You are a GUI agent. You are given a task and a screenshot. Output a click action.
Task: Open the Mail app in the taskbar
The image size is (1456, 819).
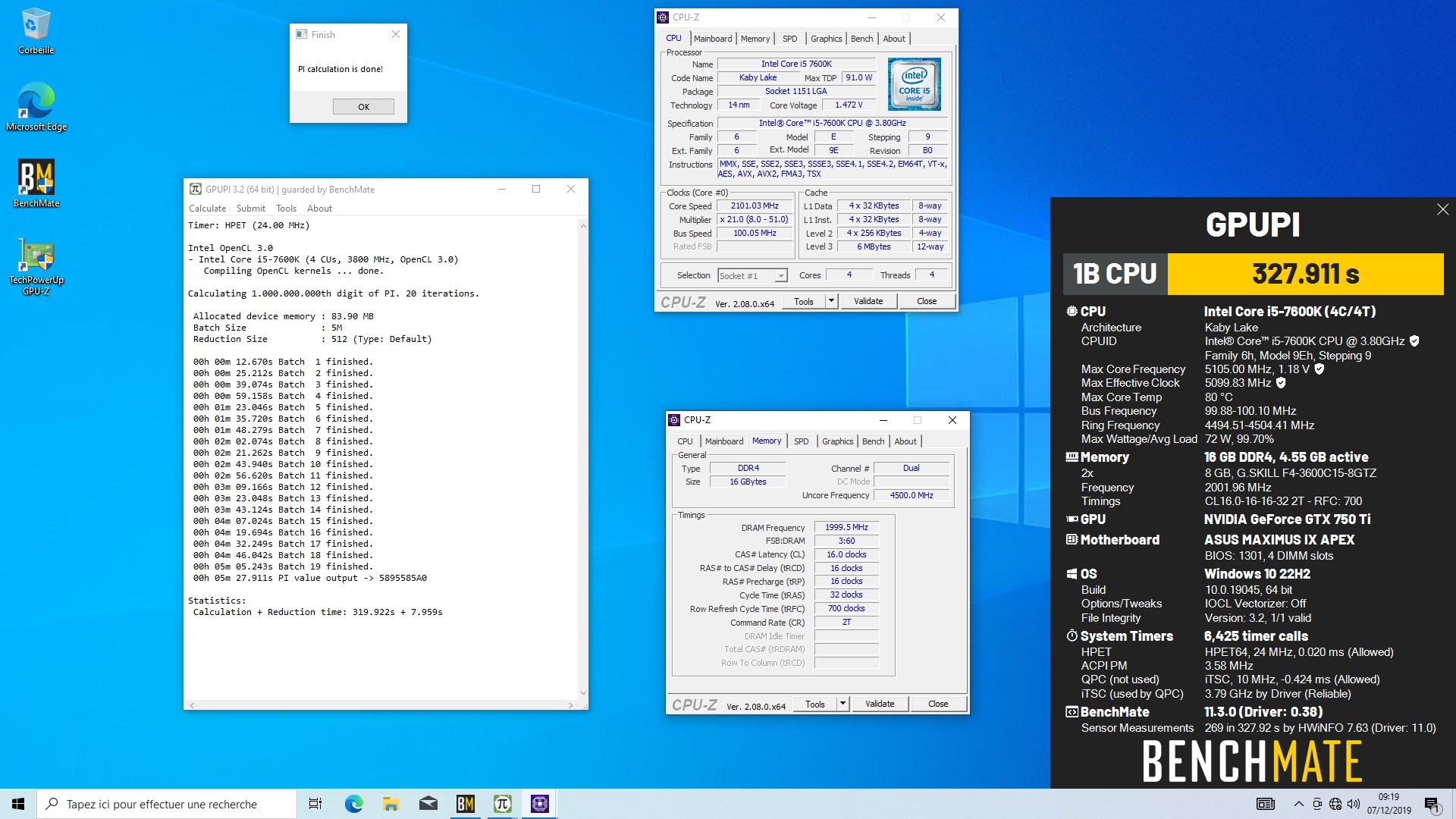[428, 804]
